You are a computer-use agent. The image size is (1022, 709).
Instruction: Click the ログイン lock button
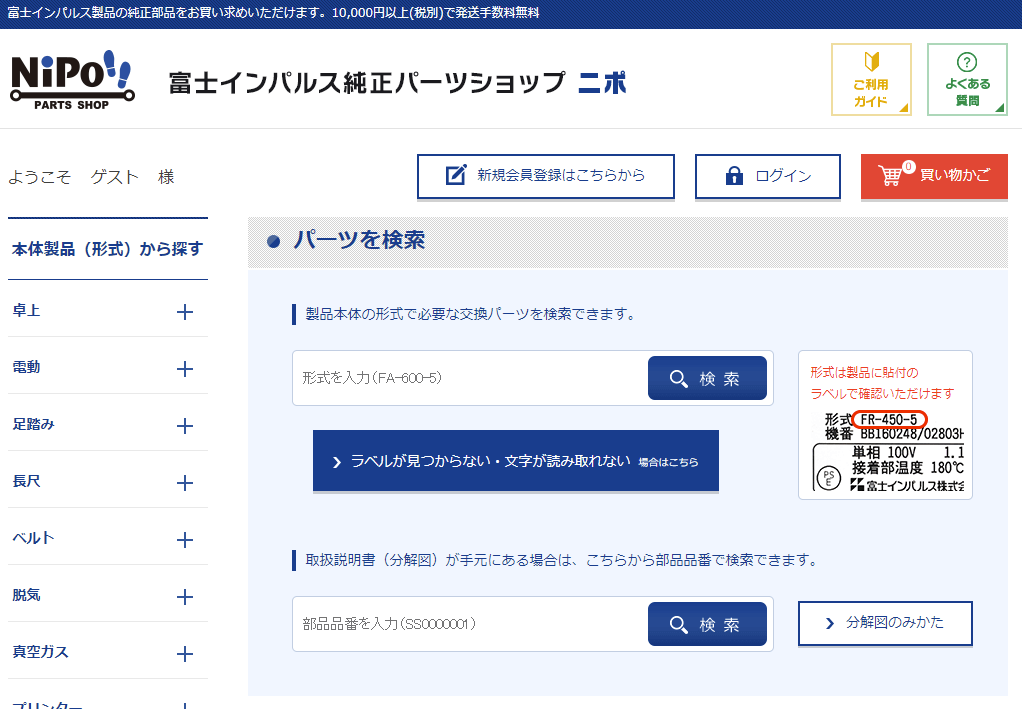click(767, 176)
